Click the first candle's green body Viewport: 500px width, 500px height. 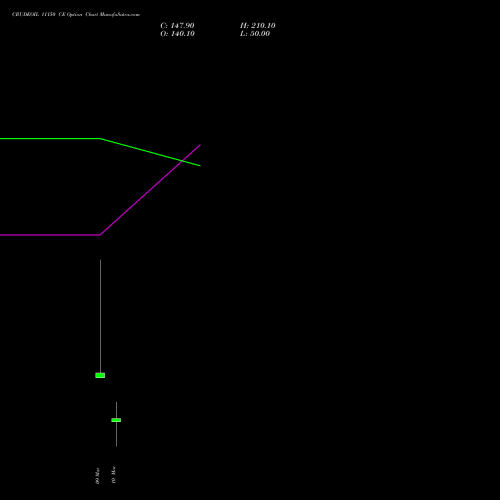click(100, 375)
